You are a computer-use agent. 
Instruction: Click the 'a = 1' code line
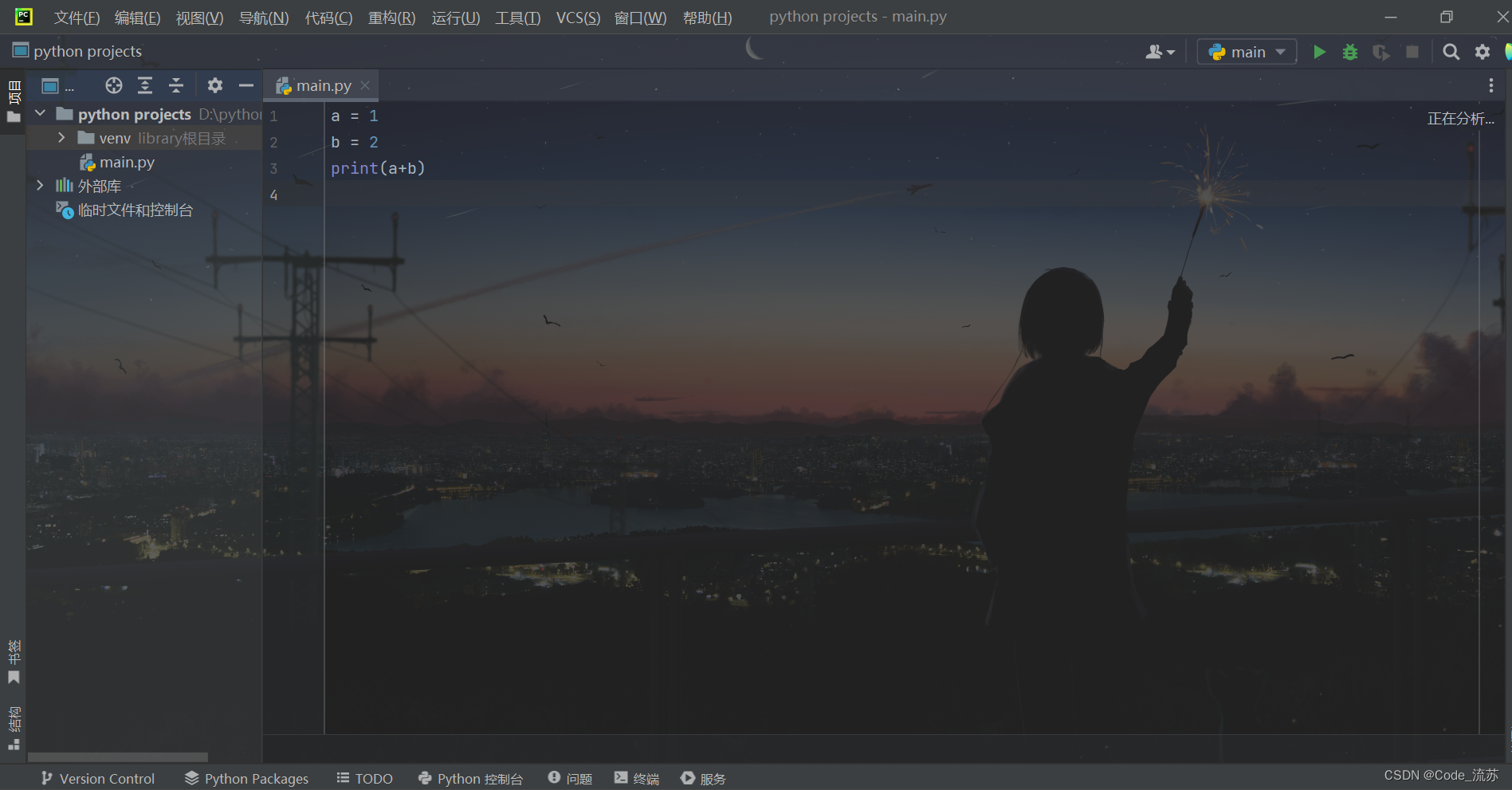355,116
